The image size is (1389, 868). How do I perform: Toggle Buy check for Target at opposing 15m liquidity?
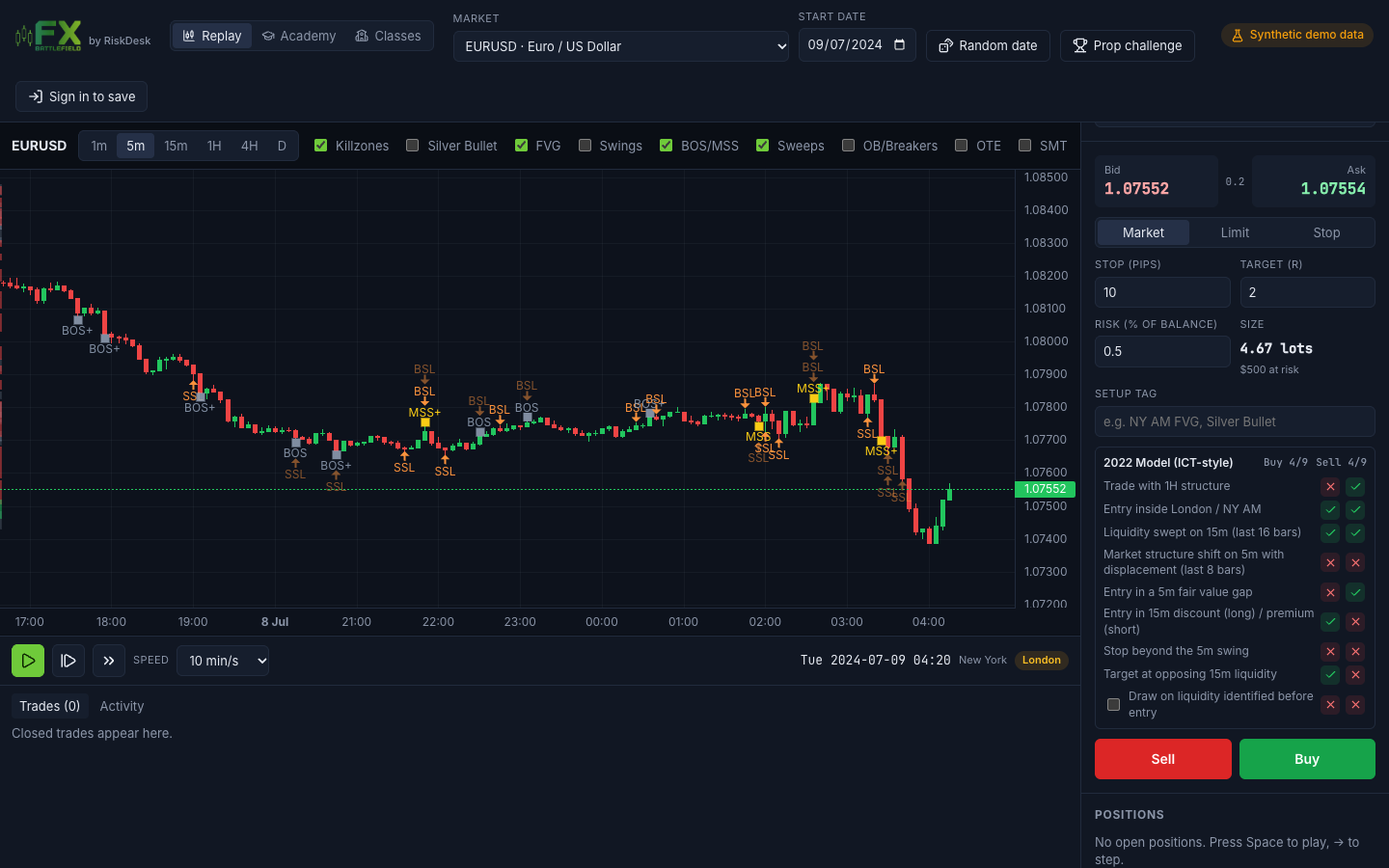click(x=1330, y=674)
